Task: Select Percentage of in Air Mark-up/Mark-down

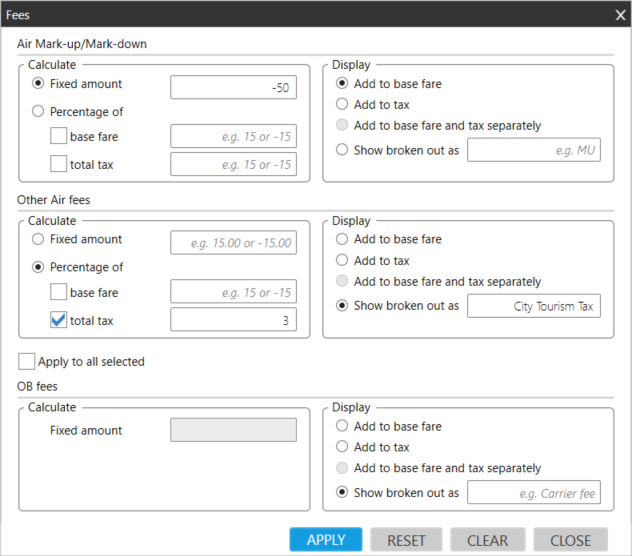Action: tap(39, 112)
